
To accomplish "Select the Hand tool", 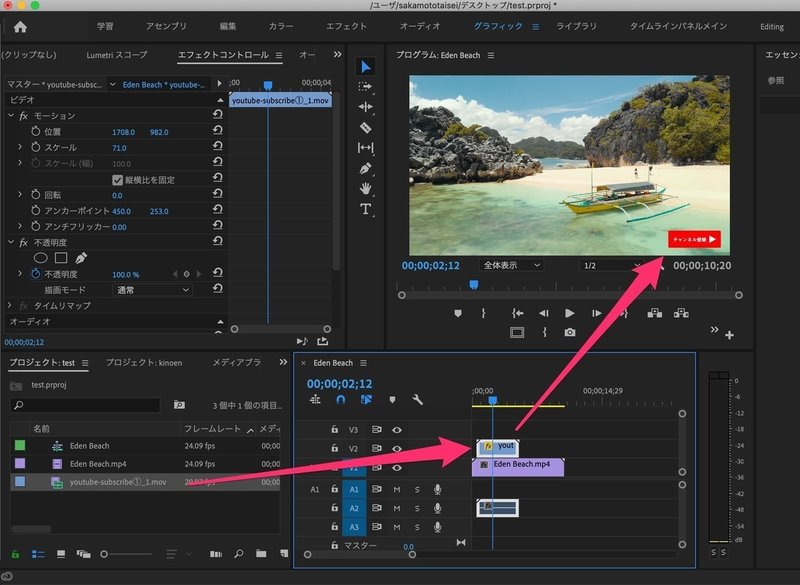I will tap(366, 188).
